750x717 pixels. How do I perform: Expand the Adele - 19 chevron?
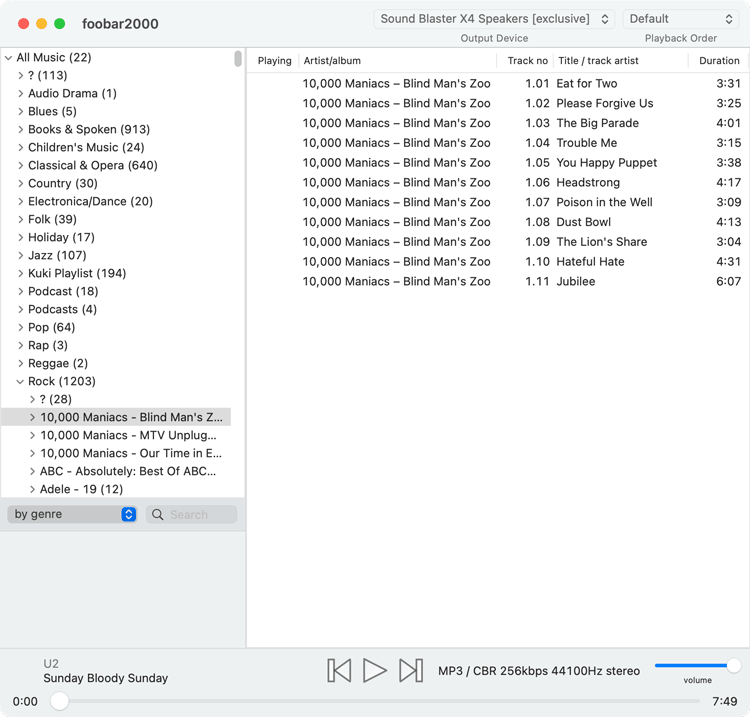pyautogui.click(x=32, y=489)
